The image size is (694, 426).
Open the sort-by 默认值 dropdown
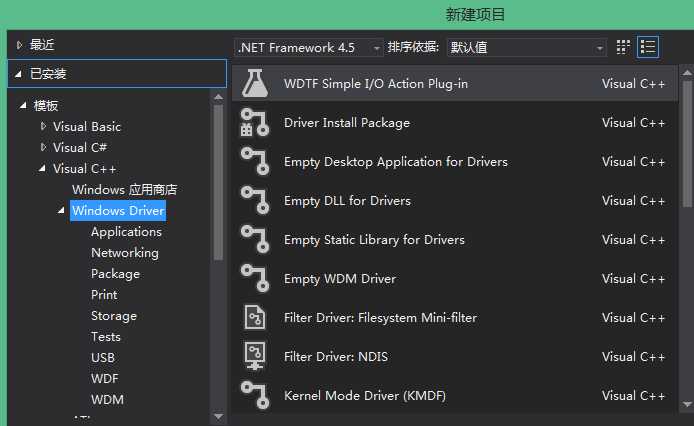(526, 47)
